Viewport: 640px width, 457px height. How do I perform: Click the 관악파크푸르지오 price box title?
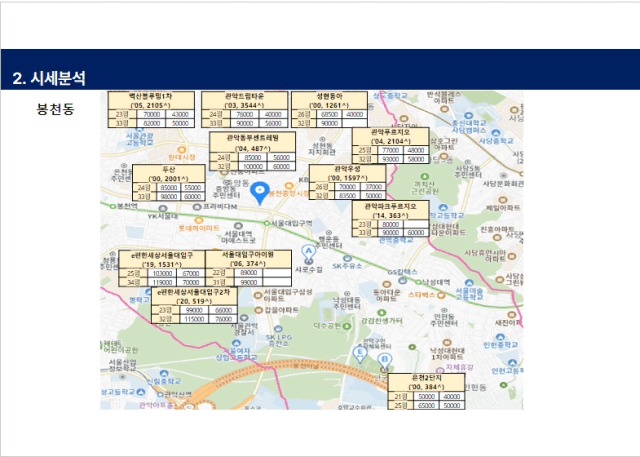click(390, 206)
